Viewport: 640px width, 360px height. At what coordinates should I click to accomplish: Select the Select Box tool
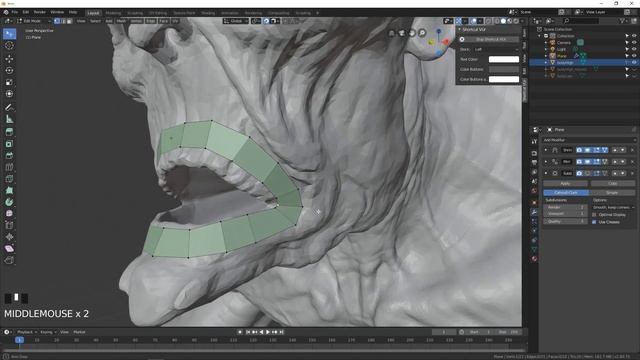(x=9, y=33)
